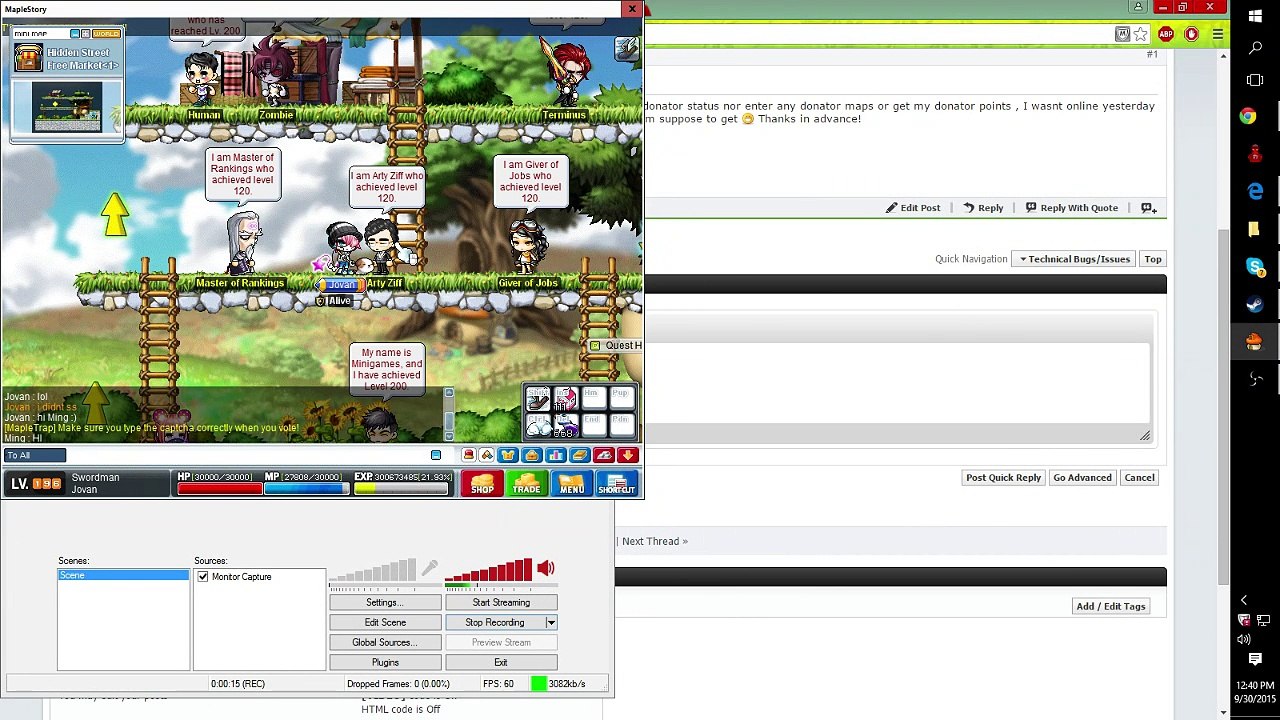Open Task View on the taskbar
1280x720 pixels.
pyautogui.click(x=1256, y=80)
